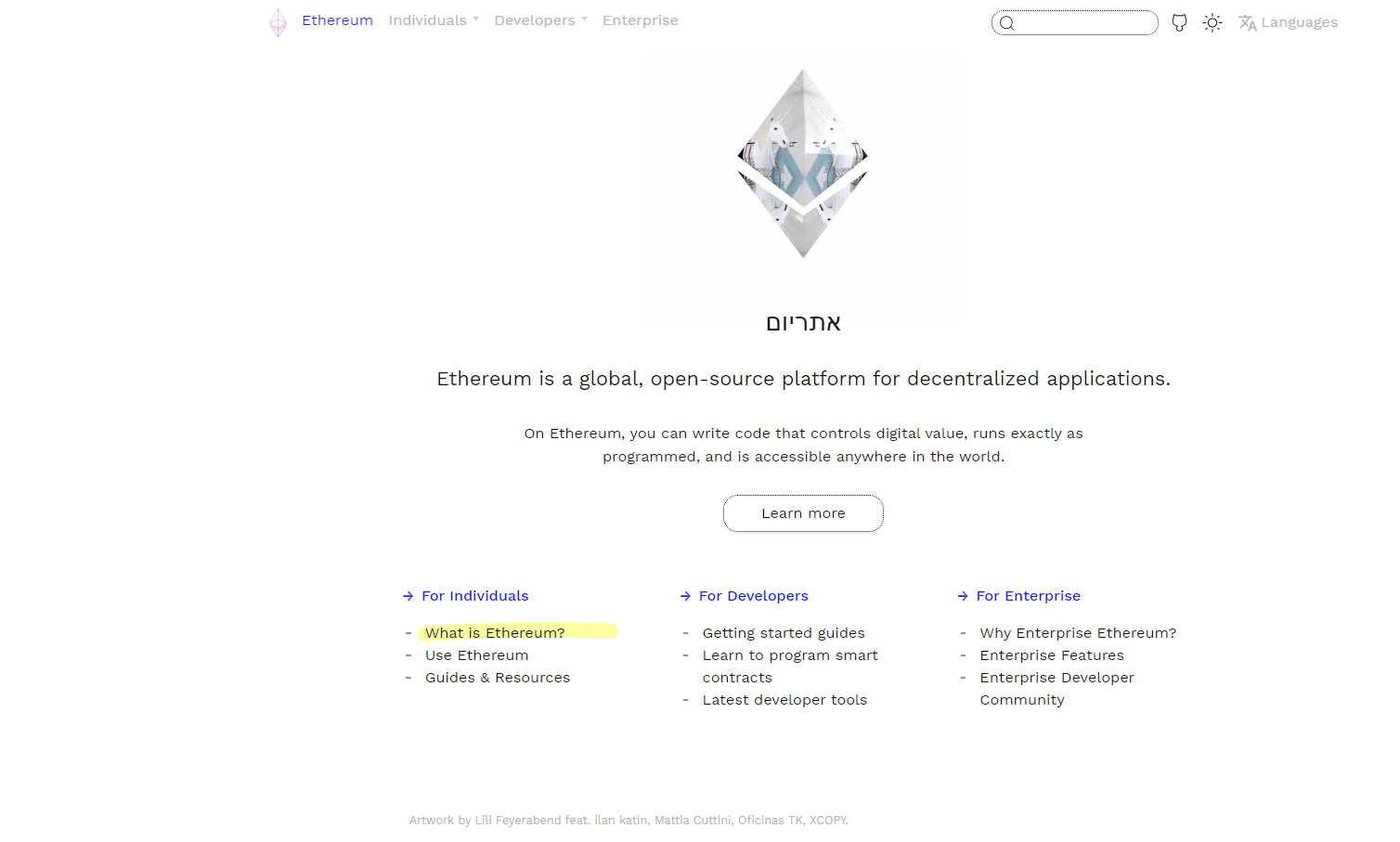
Task: Expand the Individuals dropdown menu
Action: click(434, 20)
